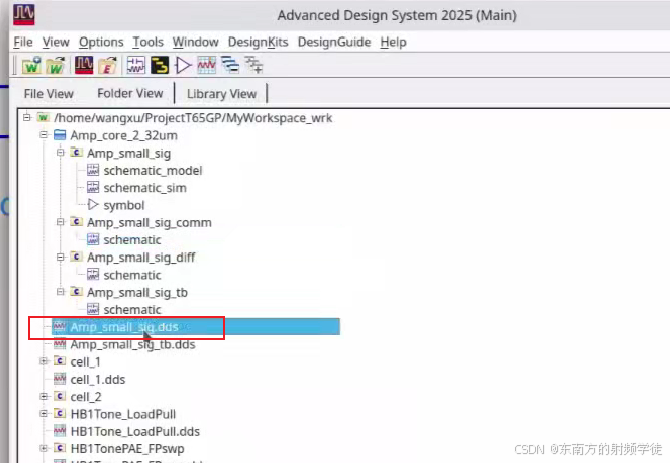Select the Amp_small_sig cell row
Screen dimensions: 670x463
click(x=121, y=153)
